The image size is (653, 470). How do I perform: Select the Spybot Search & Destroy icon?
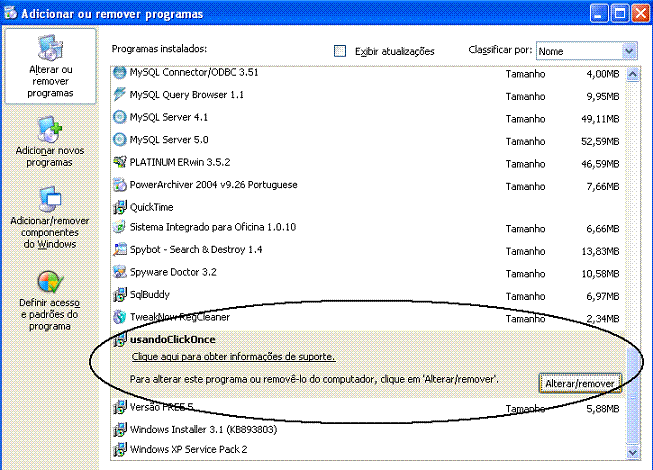pyautogui.click(x=120, y=249)
